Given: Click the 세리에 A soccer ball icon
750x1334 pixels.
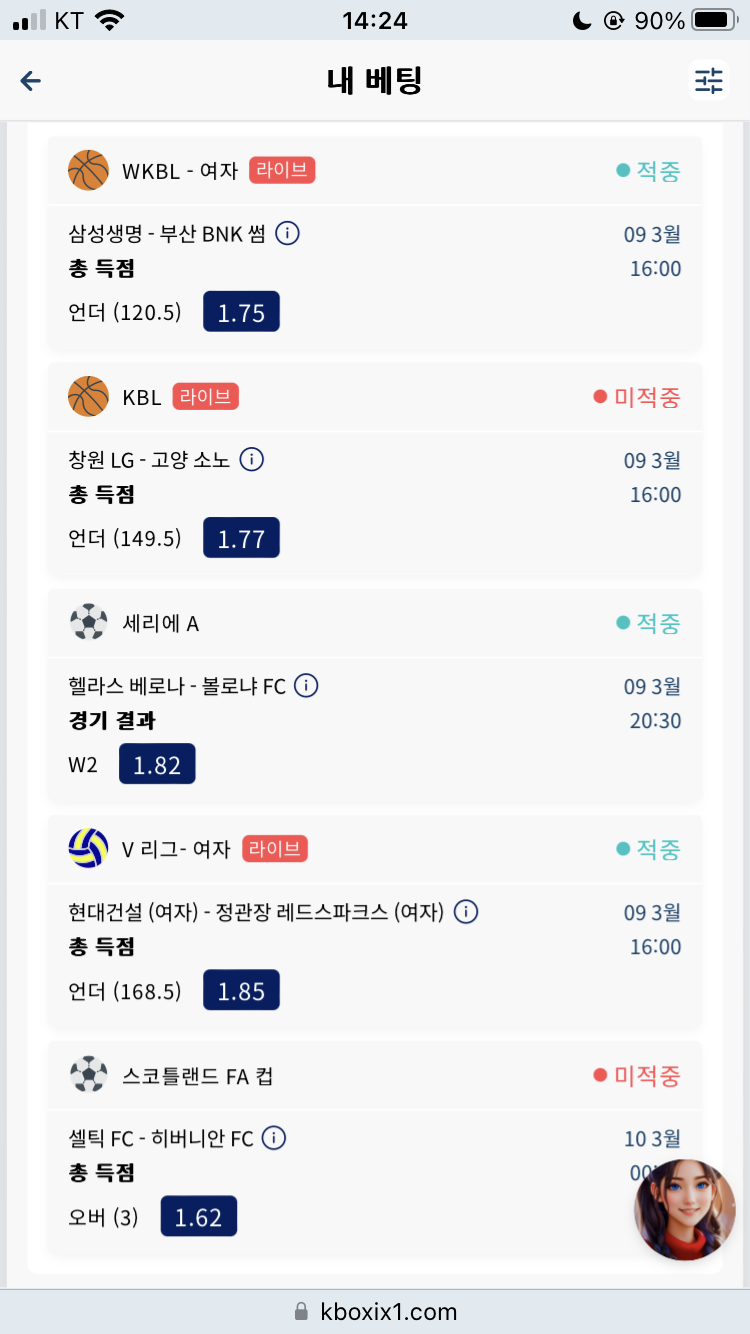Looking at the screenshot, I should 88,622.
